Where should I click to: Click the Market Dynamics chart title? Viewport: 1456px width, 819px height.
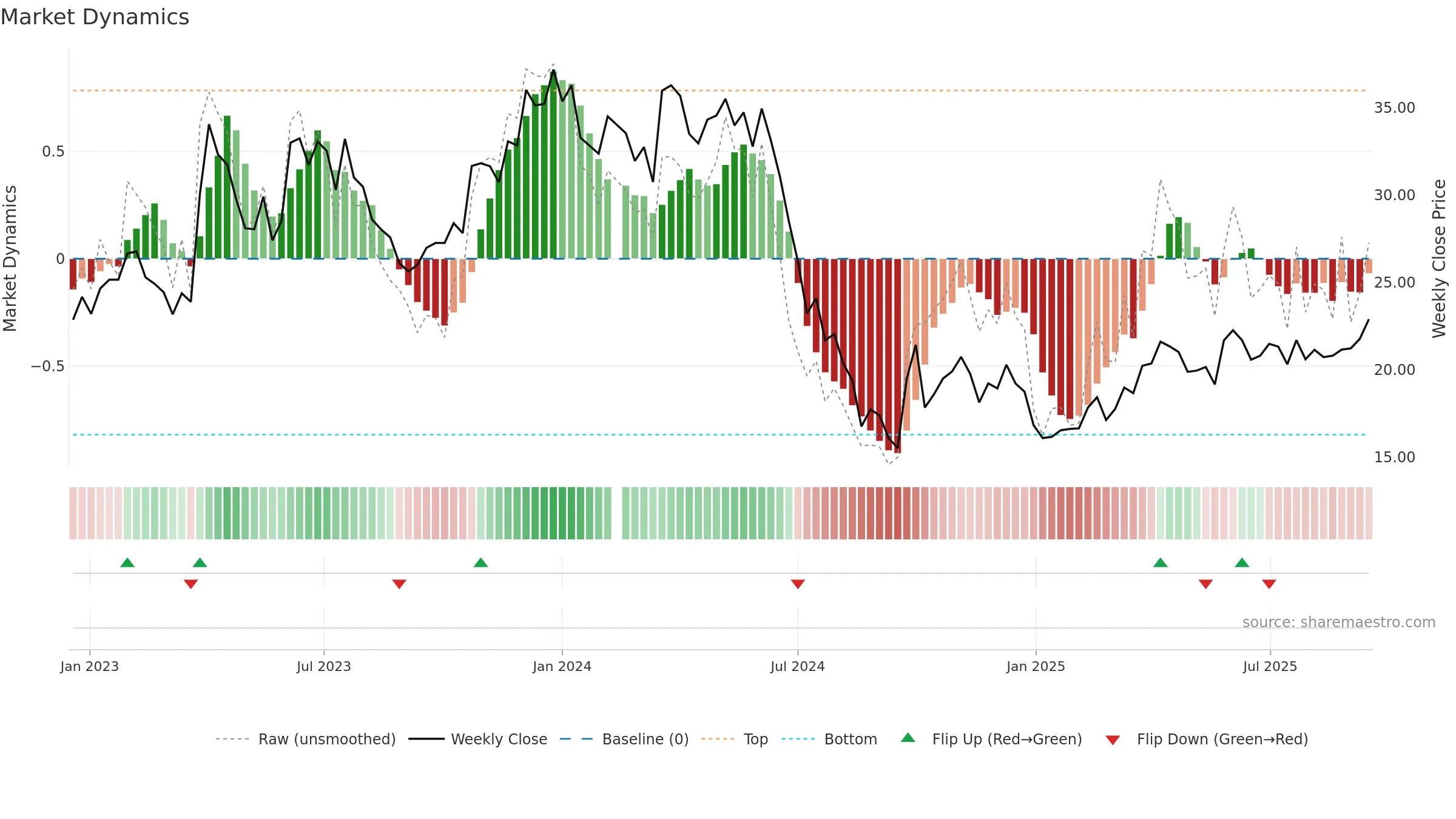click(95, 17)
